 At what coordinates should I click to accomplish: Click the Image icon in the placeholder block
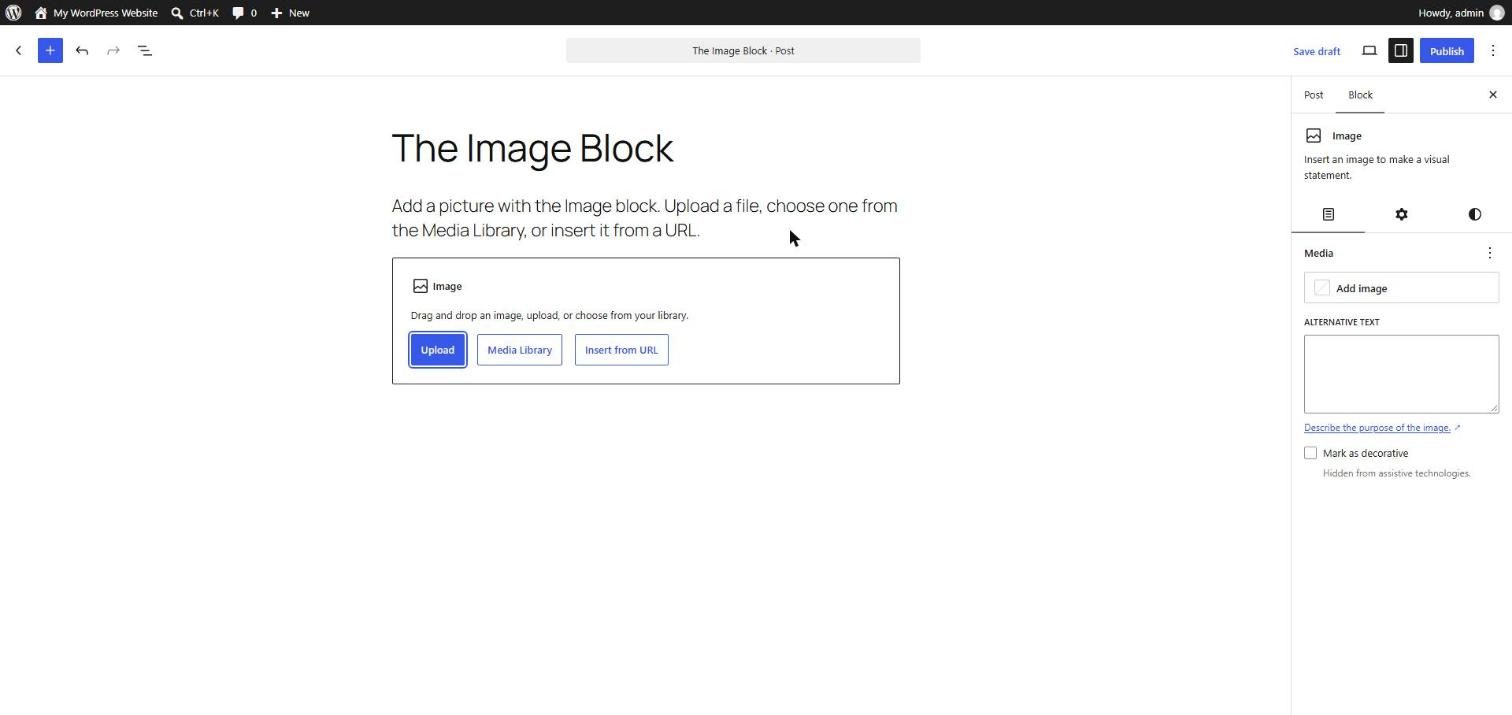(420, 286)
